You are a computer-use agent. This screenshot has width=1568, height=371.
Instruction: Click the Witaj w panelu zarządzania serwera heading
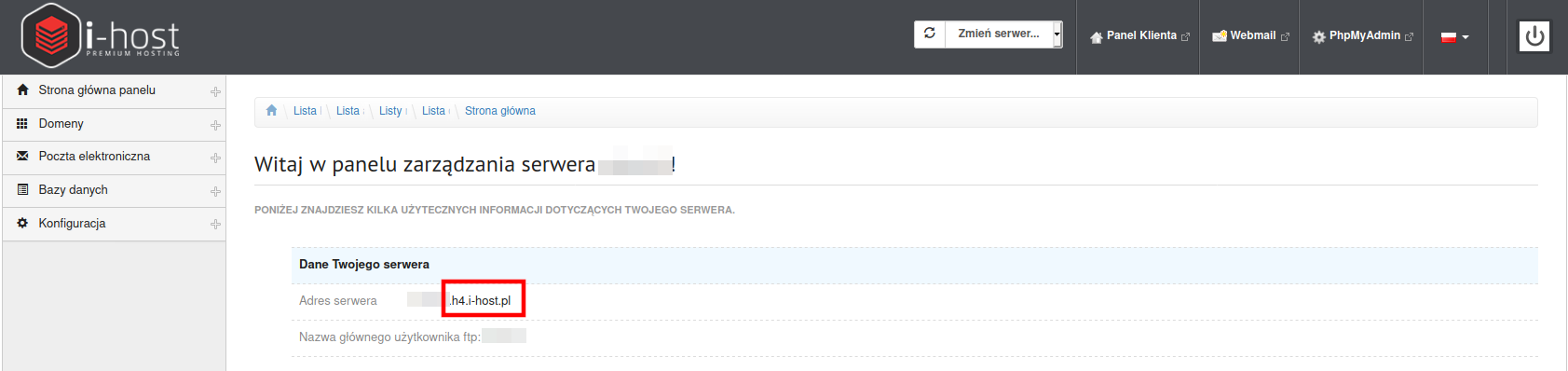coord(465,164)
